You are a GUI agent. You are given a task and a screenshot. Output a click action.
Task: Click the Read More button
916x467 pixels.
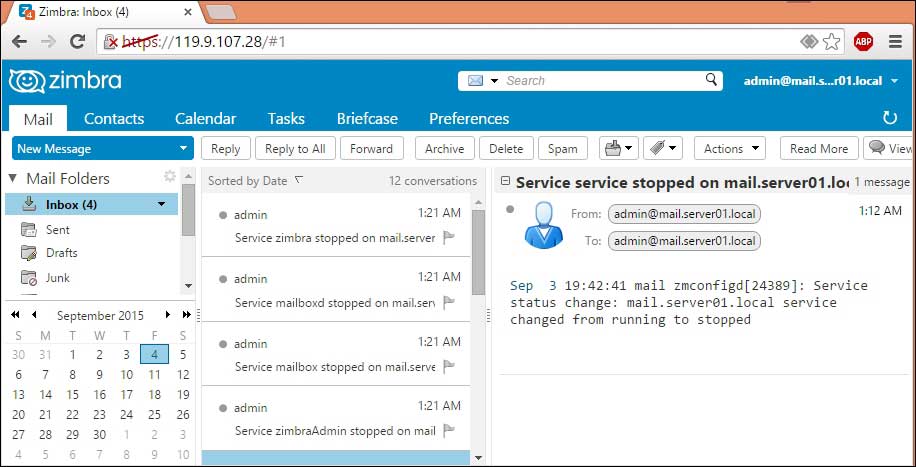click(x=819, y=148)
